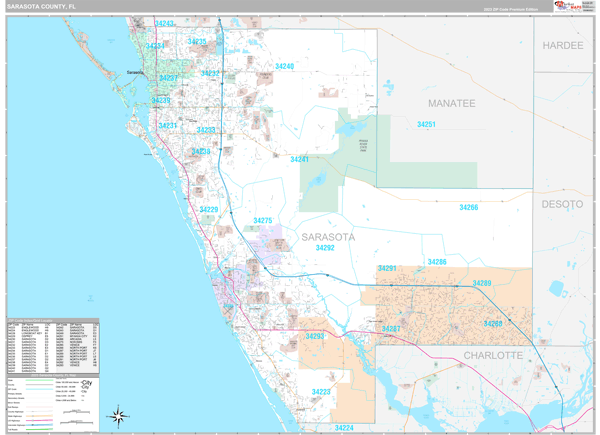Image resolution: width=600 pixels, height=435 pixels.
Task: Select the ZIP code 34241 label
Action: [x=300, y=159]
